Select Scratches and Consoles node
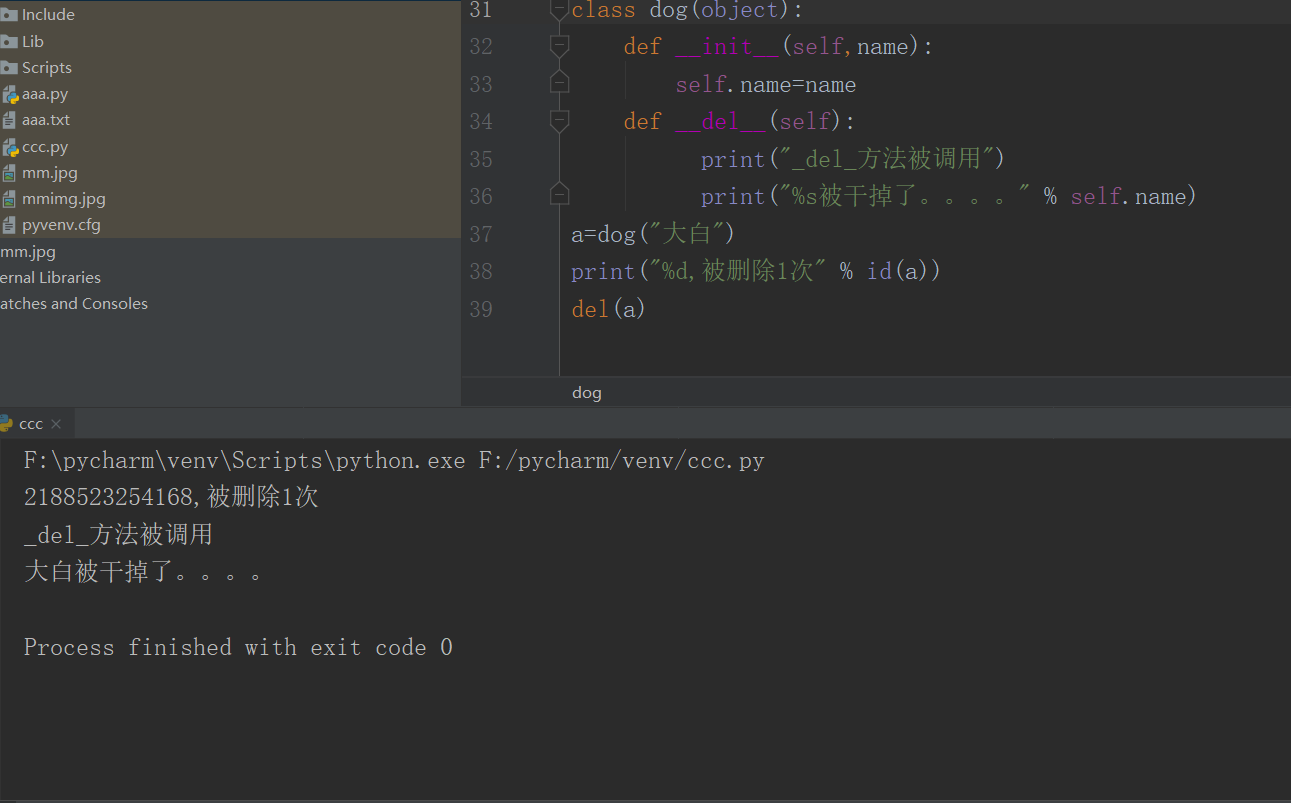The width and height of the screenshot is (1291, 803). click(x=74, y=304)
